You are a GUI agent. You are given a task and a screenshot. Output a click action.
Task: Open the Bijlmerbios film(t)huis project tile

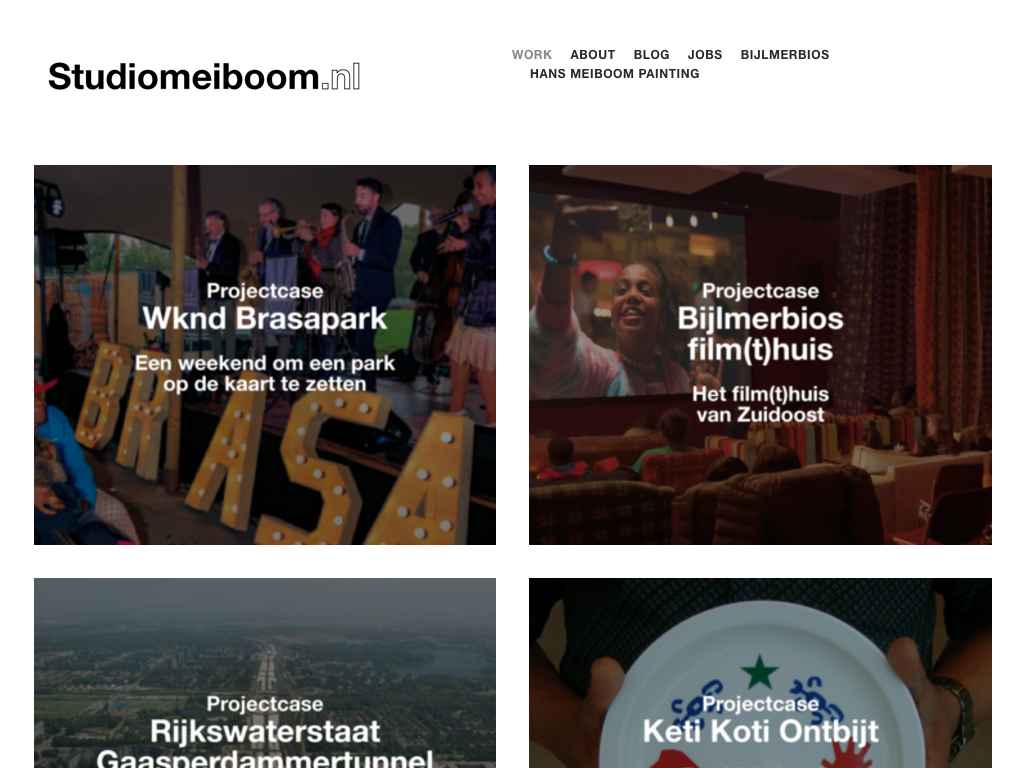[760, 355]
